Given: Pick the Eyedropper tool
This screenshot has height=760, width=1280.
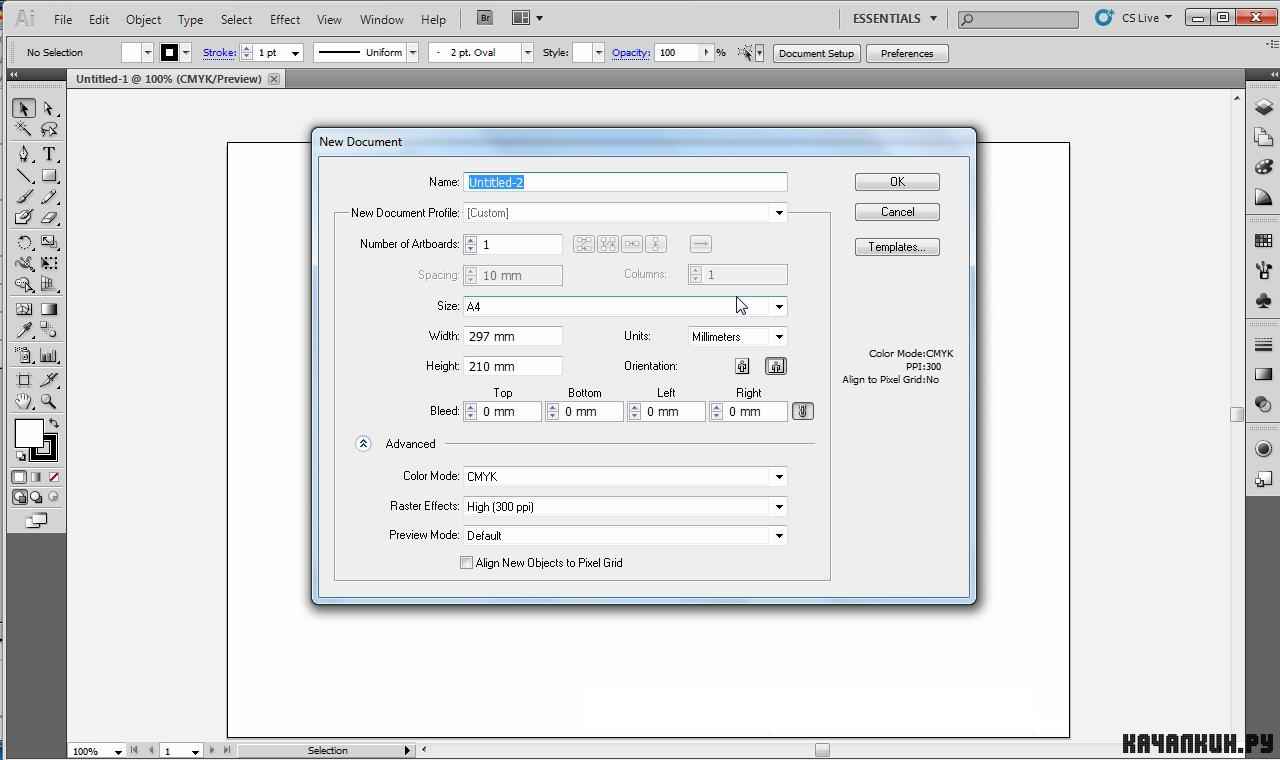Looking at the screenshot, I should (24, 331).
